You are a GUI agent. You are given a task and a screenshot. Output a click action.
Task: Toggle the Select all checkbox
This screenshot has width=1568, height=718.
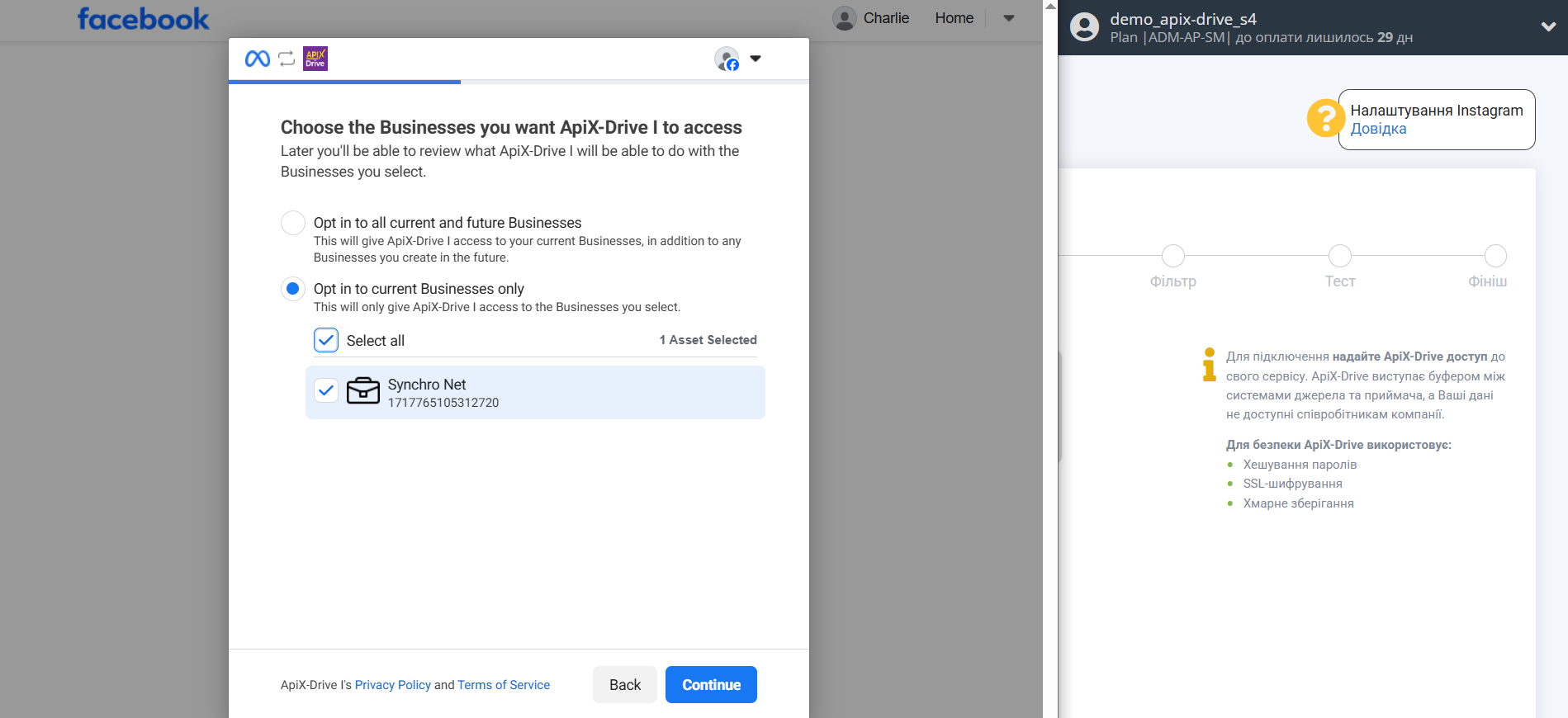326,340
